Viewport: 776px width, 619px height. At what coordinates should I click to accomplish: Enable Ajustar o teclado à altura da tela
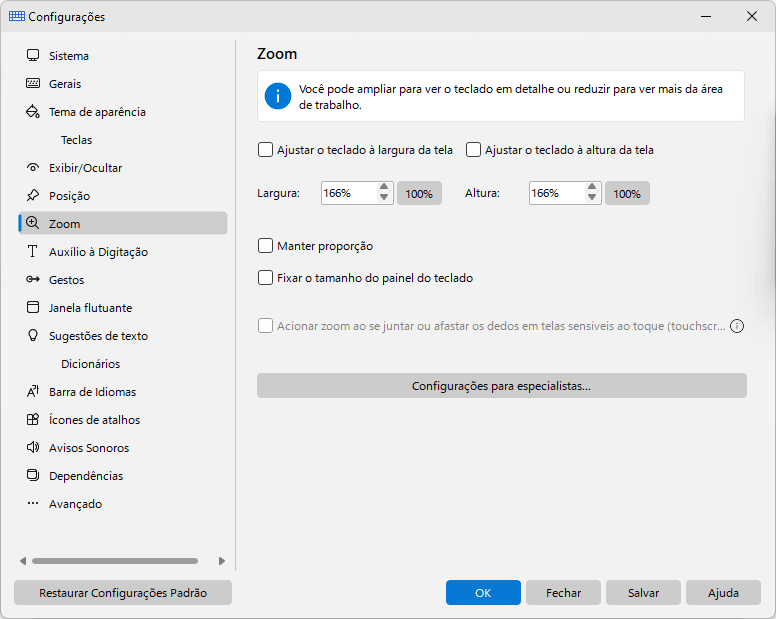473,150
